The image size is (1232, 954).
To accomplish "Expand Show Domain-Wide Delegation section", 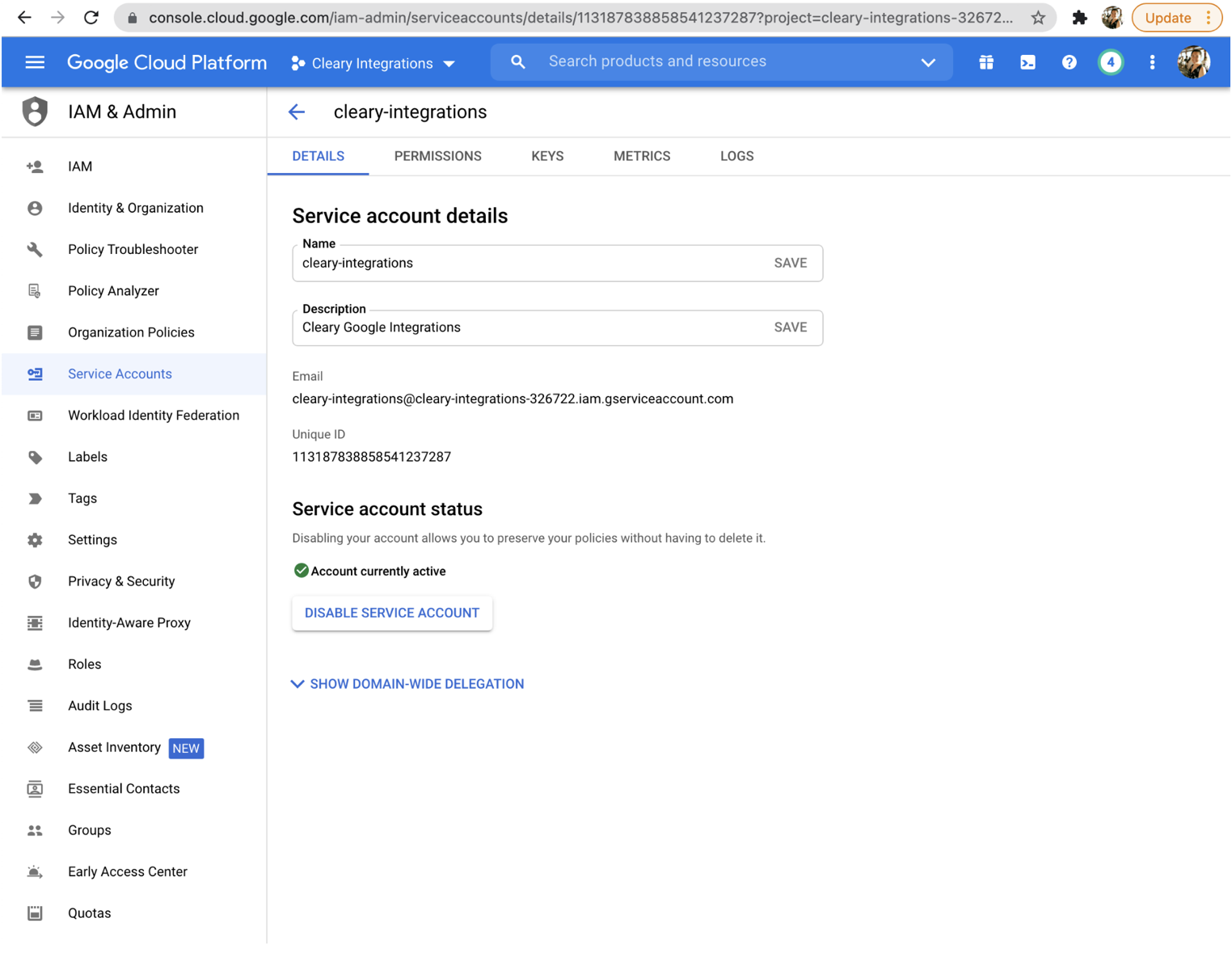I will pyautogui.click(x=407, y=684).
